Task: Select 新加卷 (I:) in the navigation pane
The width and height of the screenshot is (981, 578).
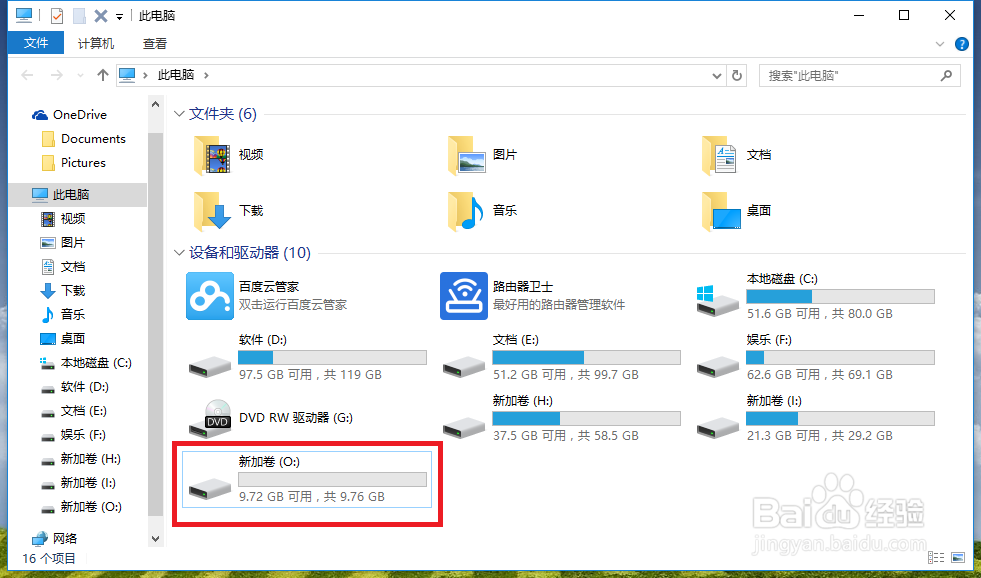Action: tap(78, 483)
